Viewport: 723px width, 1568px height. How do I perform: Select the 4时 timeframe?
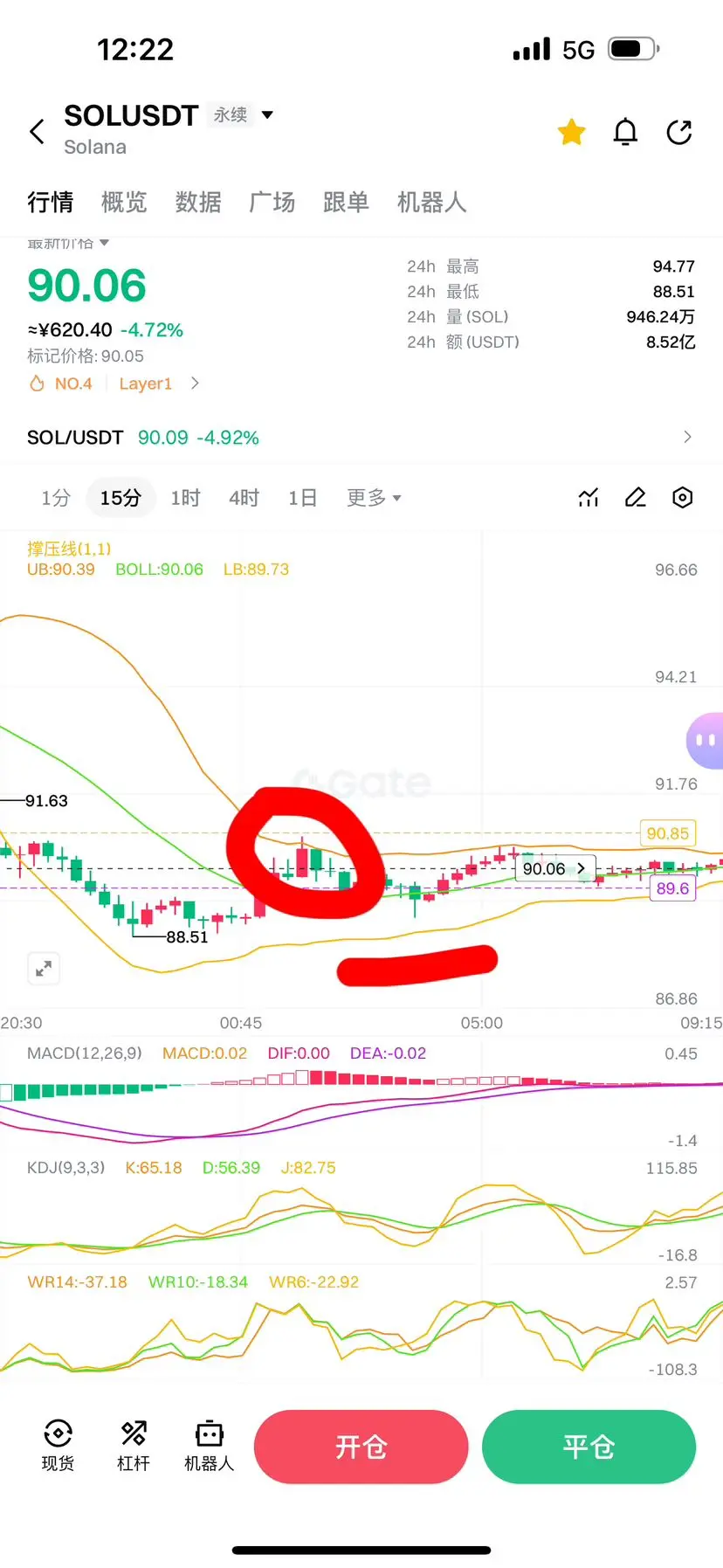244,498
